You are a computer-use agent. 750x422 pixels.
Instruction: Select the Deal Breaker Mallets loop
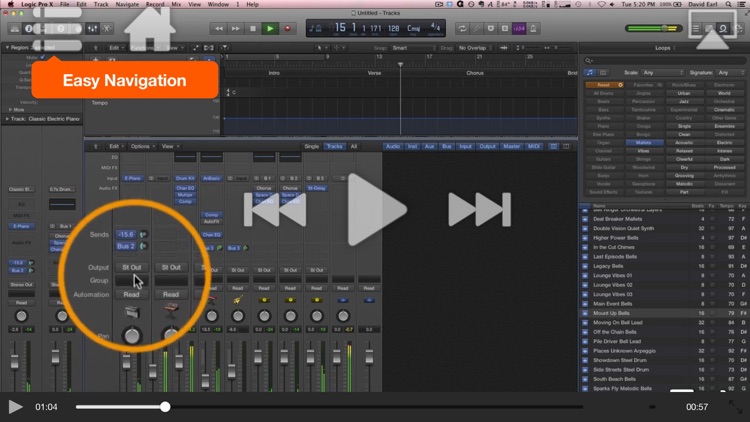(x=663, y=219)
